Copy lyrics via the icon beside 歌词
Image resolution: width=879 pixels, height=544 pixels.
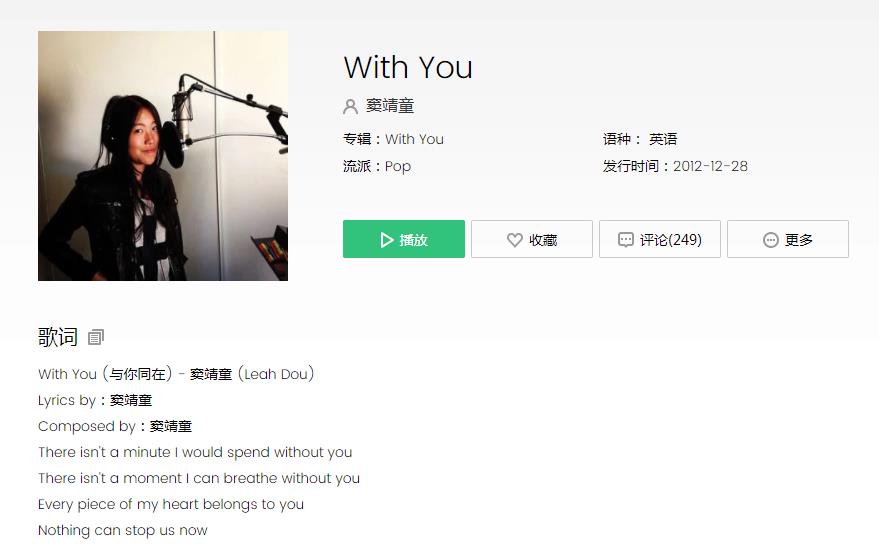(96, 337)
